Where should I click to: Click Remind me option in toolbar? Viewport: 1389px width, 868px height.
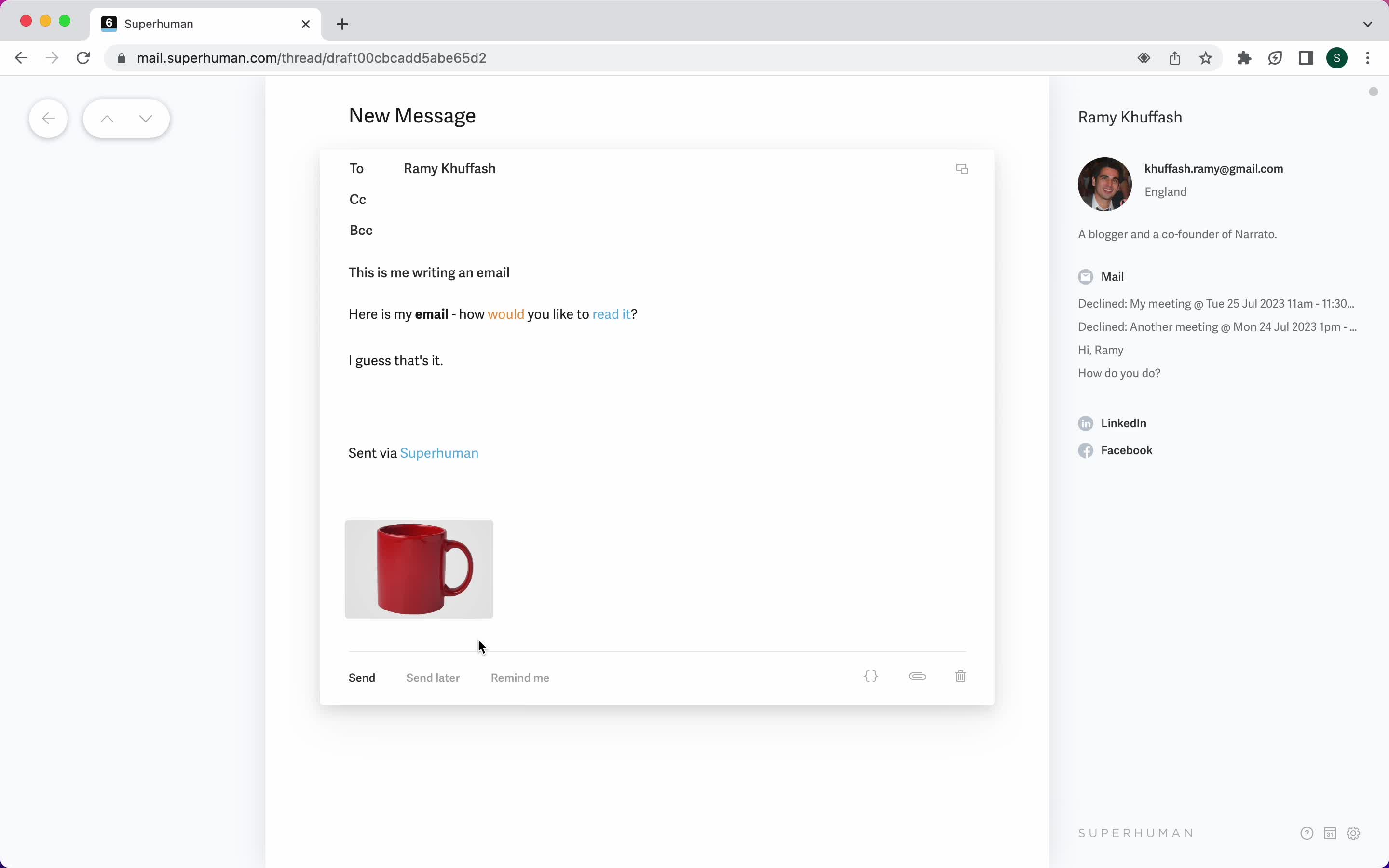tap(520, 678)
